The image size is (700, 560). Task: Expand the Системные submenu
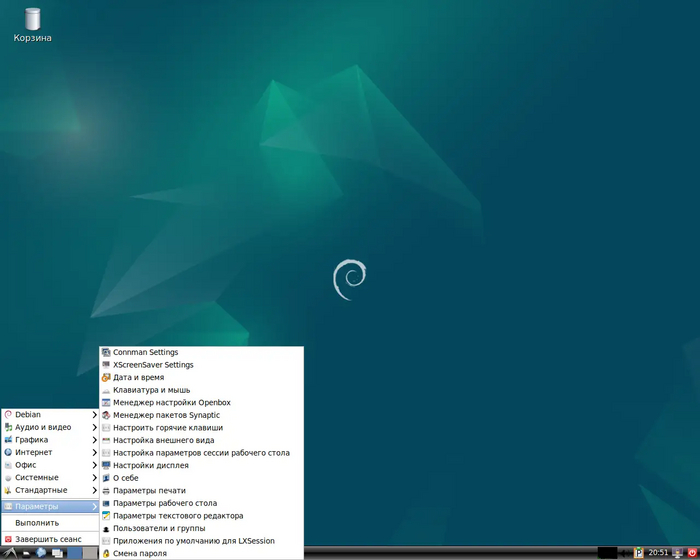(x=50, y=477)
